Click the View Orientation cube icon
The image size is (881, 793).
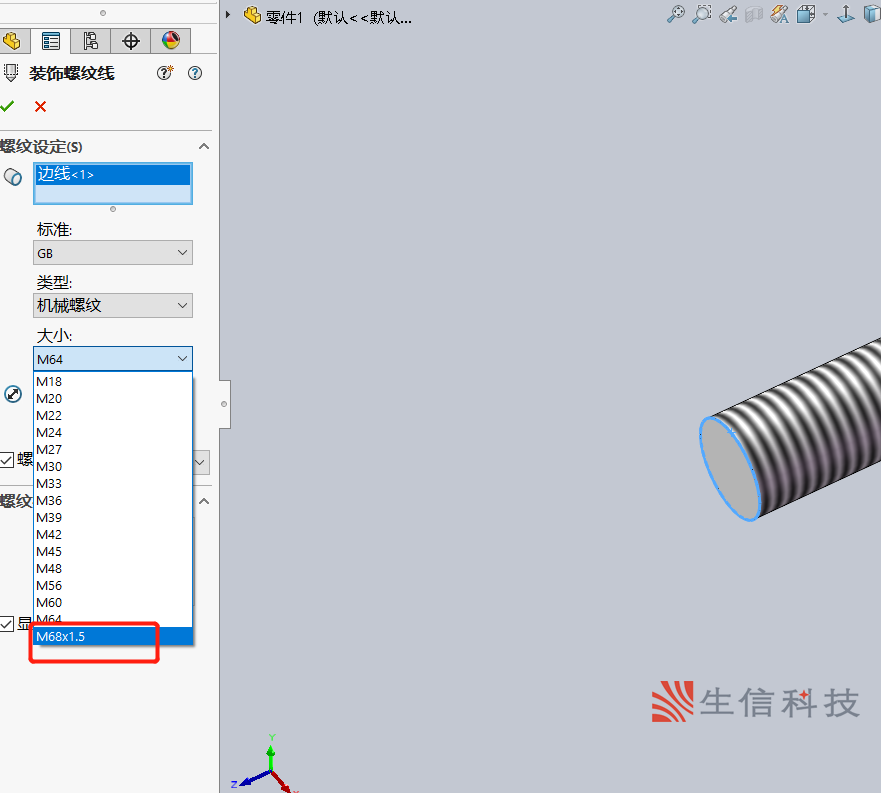pos(806,14)
